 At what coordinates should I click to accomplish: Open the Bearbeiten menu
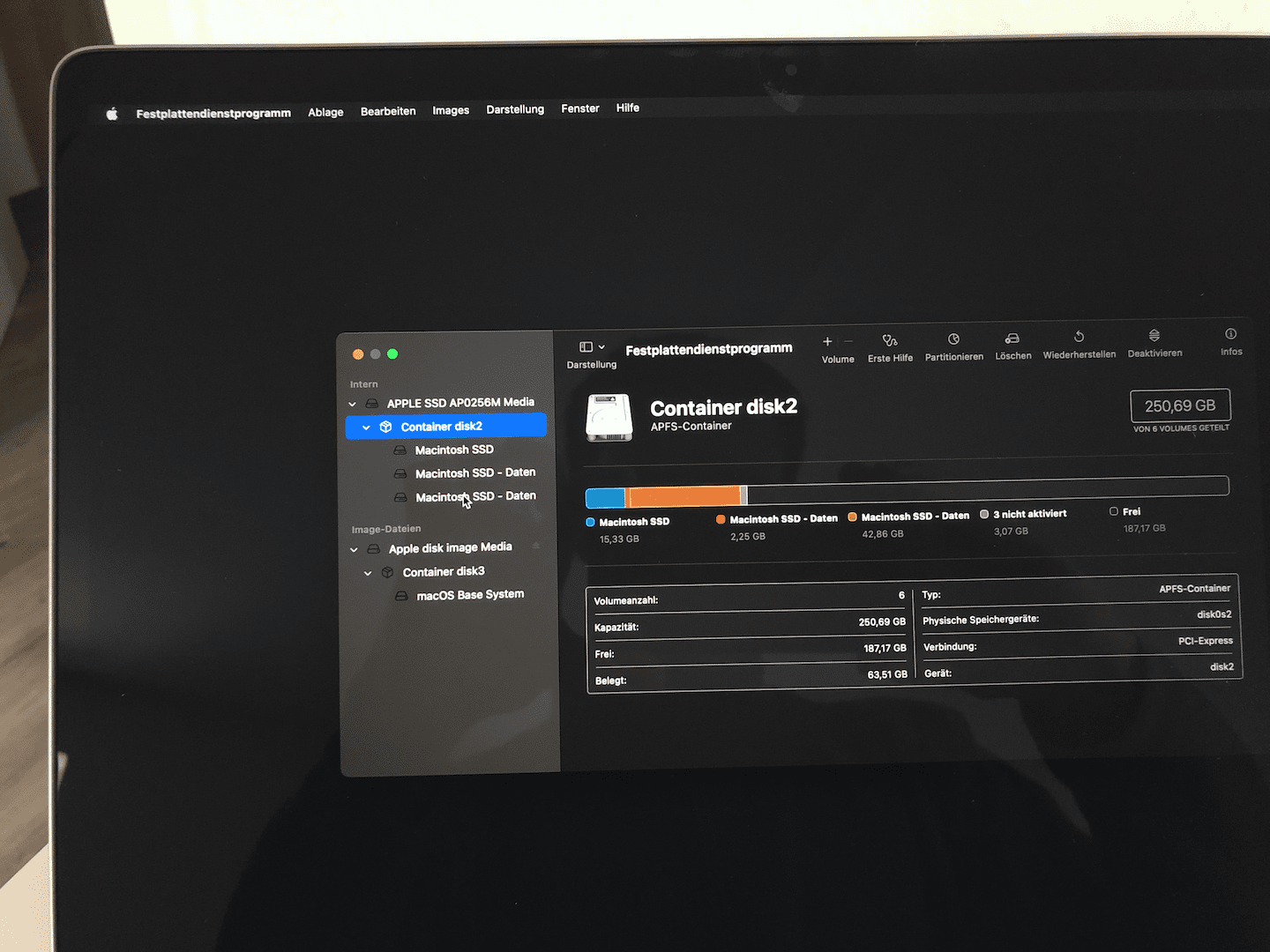coord(388,111)
